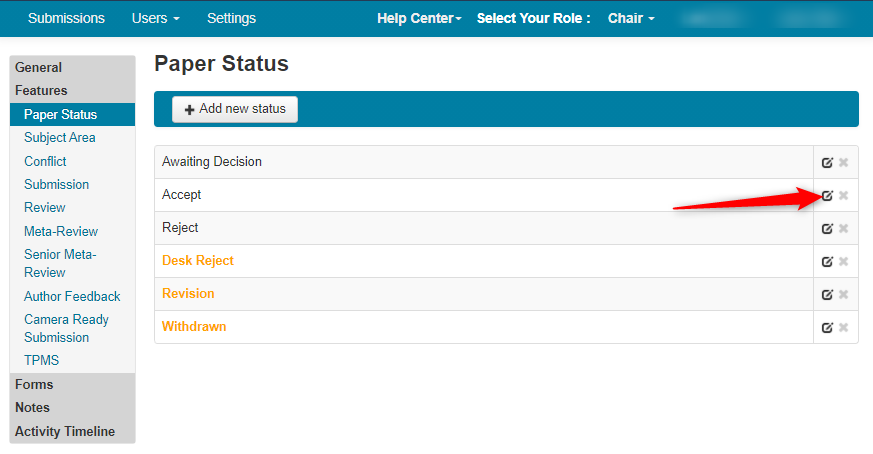Edit the Revision status

coord(827,294)
